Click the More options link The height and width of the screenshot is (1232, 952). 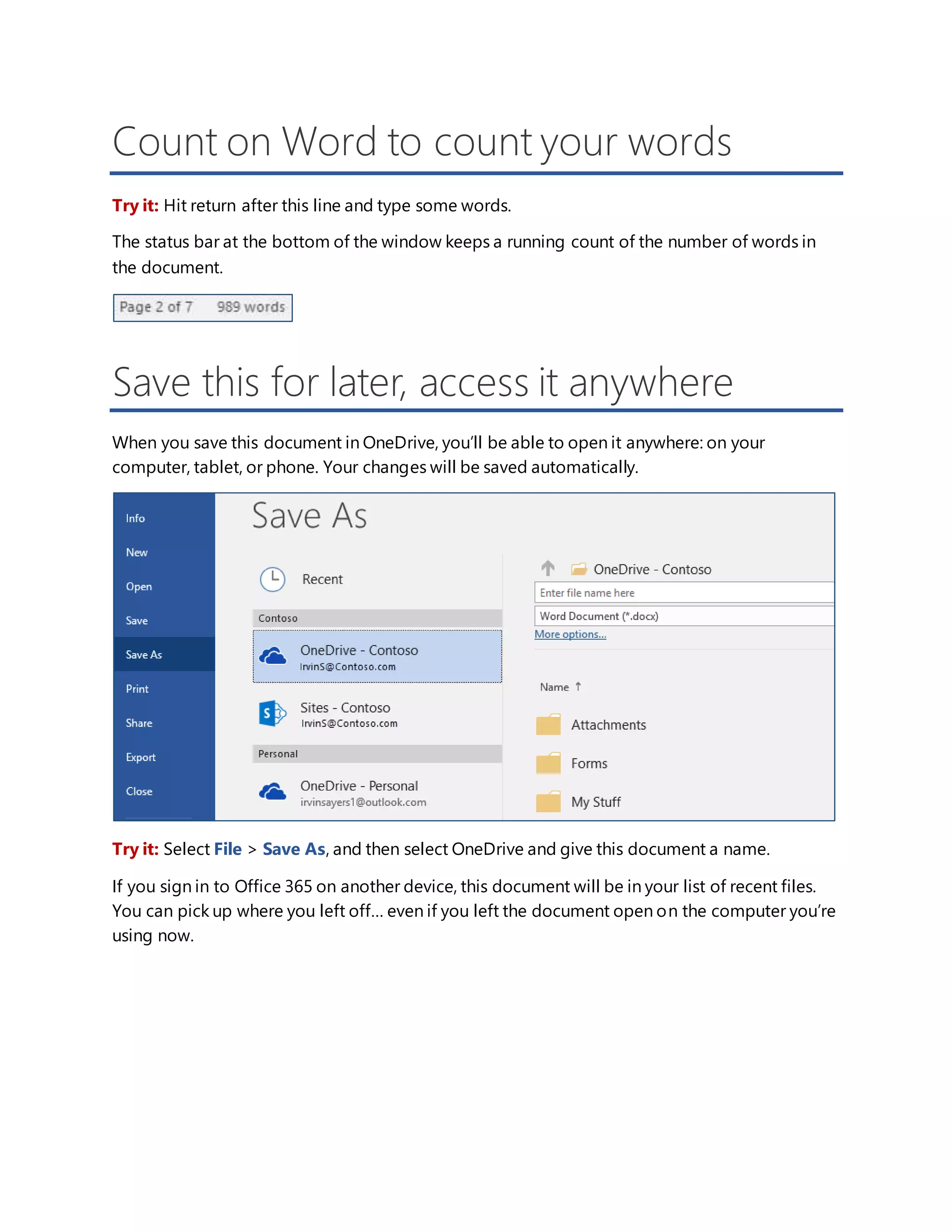[x=570, y=635]
